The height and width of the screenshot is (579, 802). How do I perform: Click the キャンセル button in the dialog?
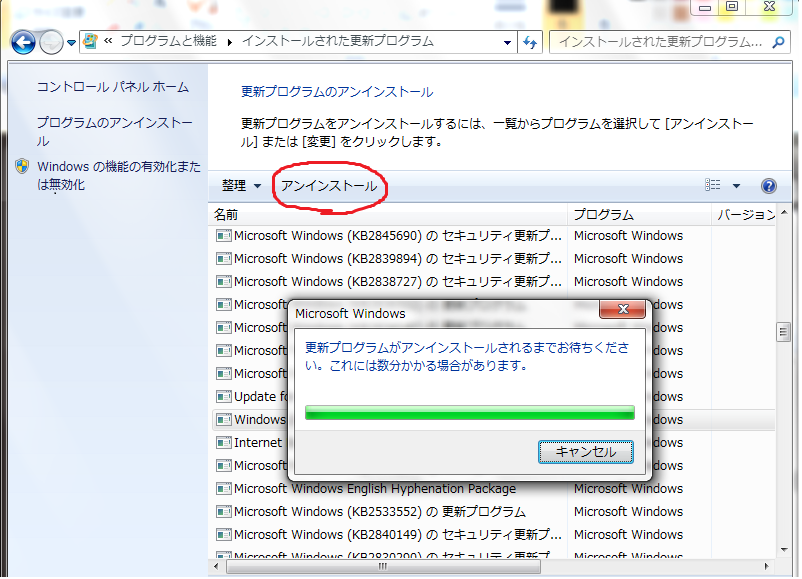click(x=586, y=452)
